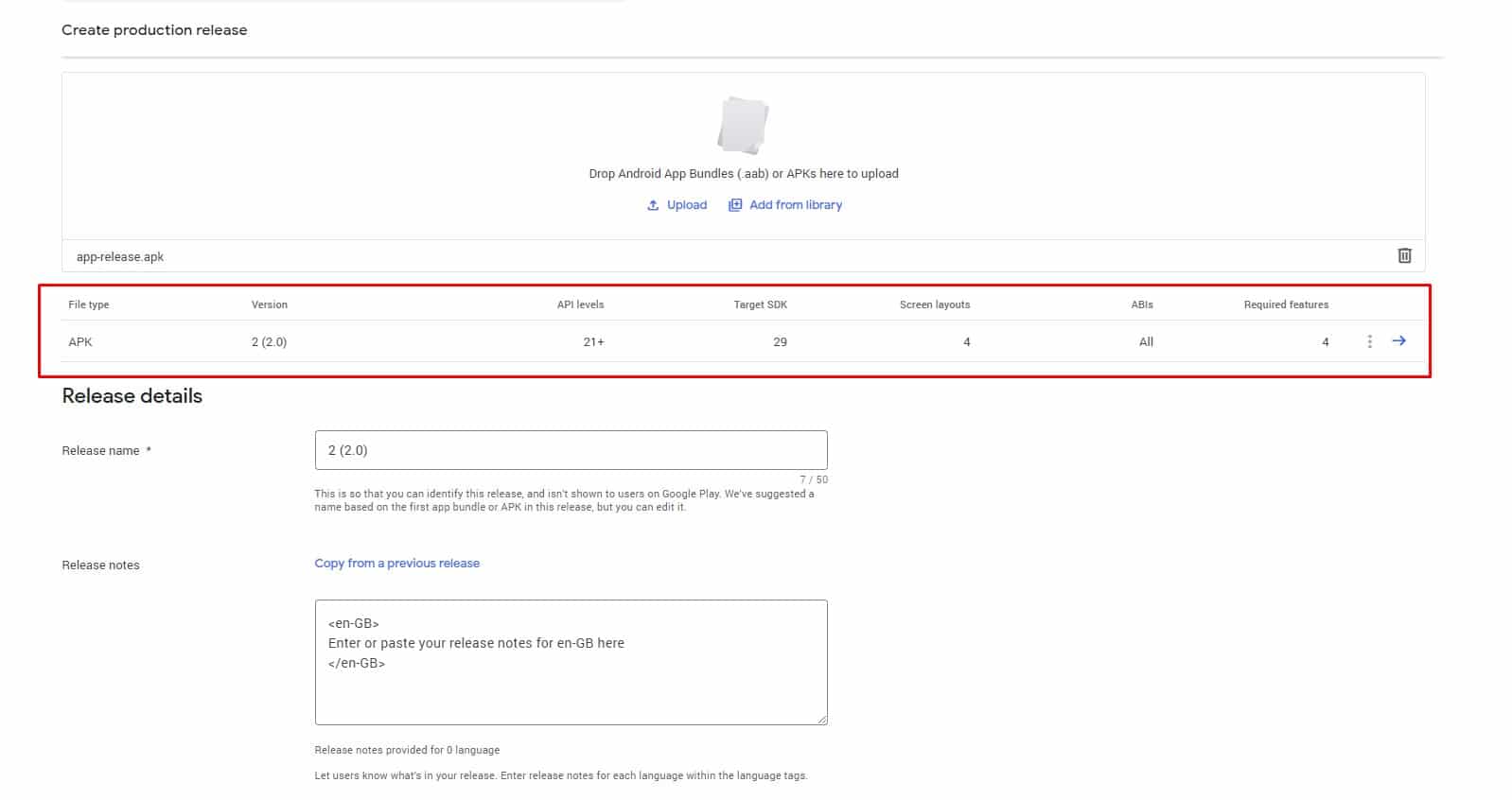The height and width of the screenshot is (800, 1512).
Task: Focus the Release name input field
Action: tap(571, 450)
